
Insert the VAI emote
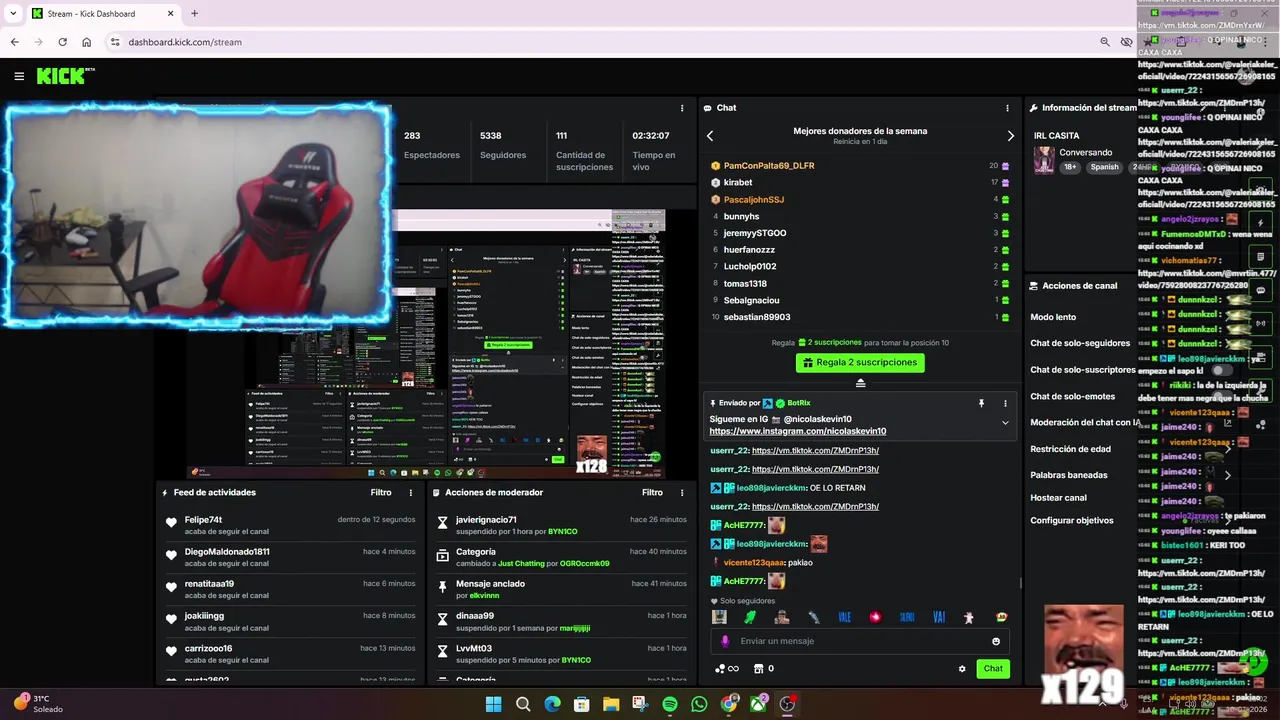coord(939,617)
